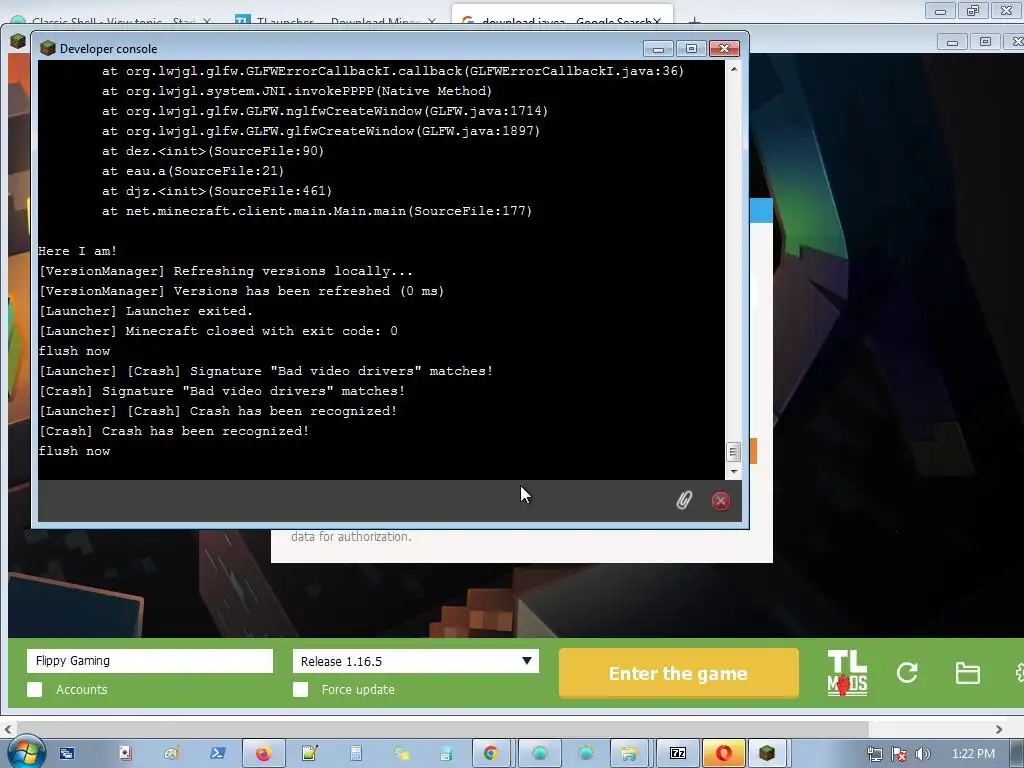
Task: Click the browser page horizontal scrollbar thumb
Action: (x=442, y=729)
